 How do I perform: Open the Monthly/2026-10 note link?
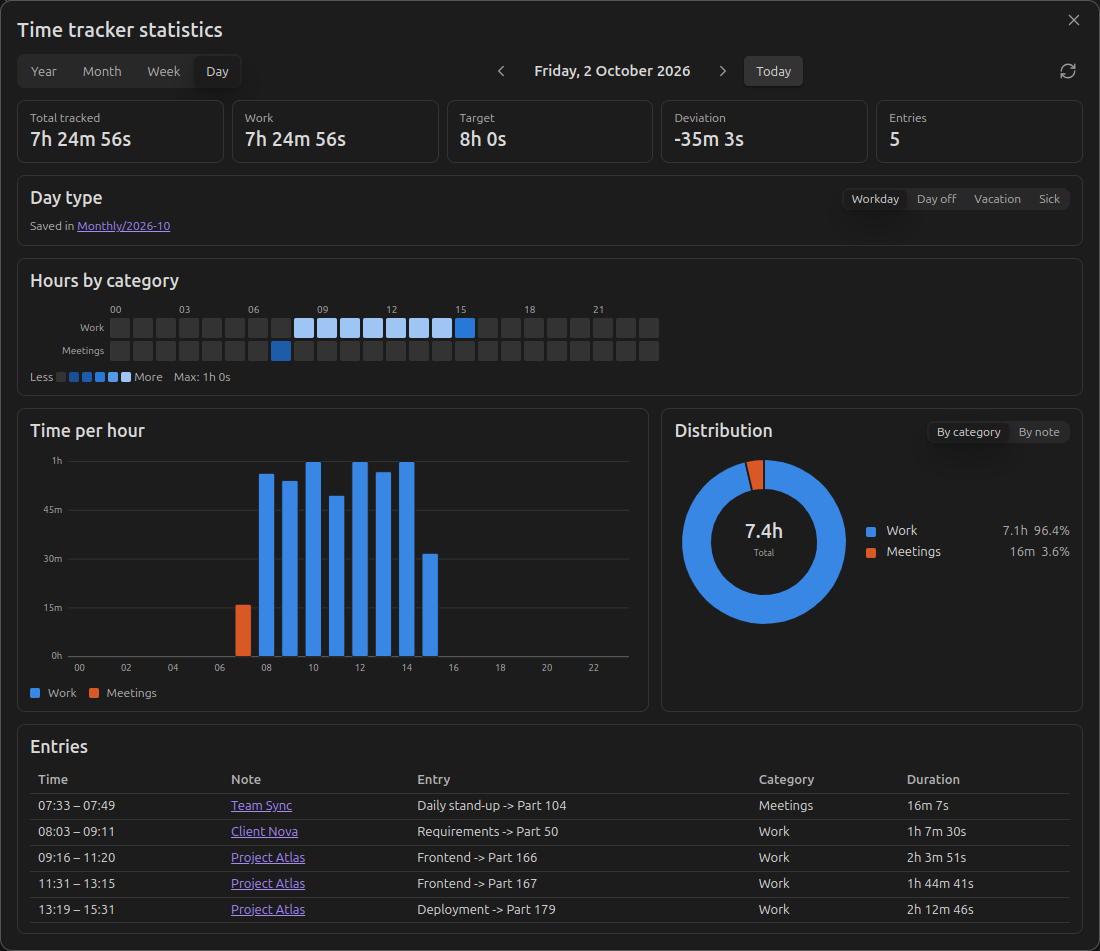(x=123, y=226)
